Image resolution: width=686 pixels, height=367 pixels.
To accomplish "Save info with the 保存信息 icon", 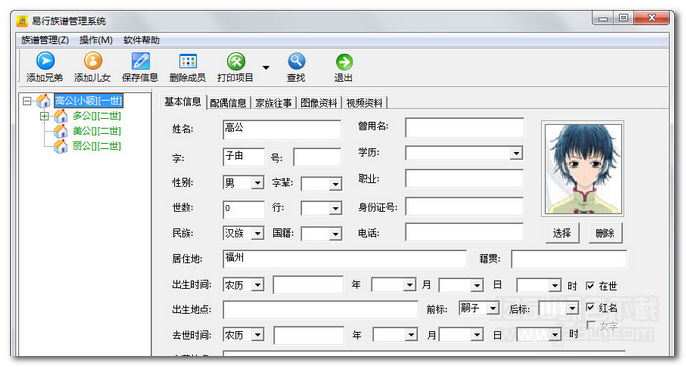I will 140,61.
